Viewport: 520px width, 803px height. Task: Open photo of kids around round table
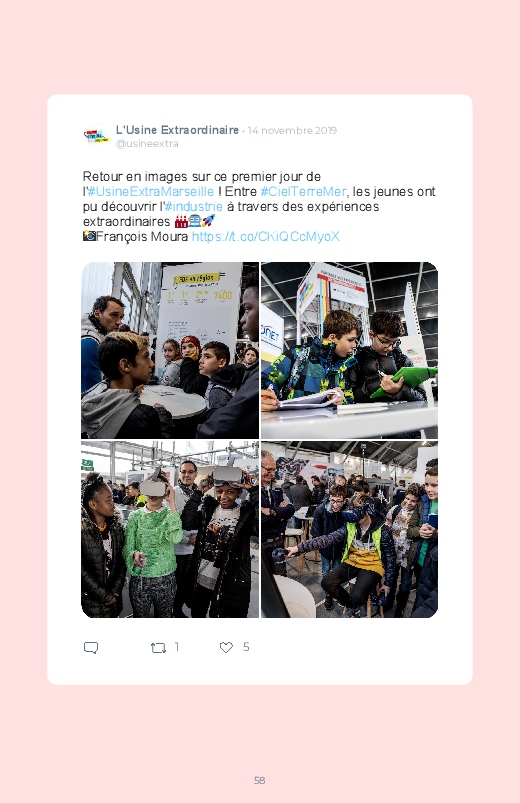pos(170,350)
